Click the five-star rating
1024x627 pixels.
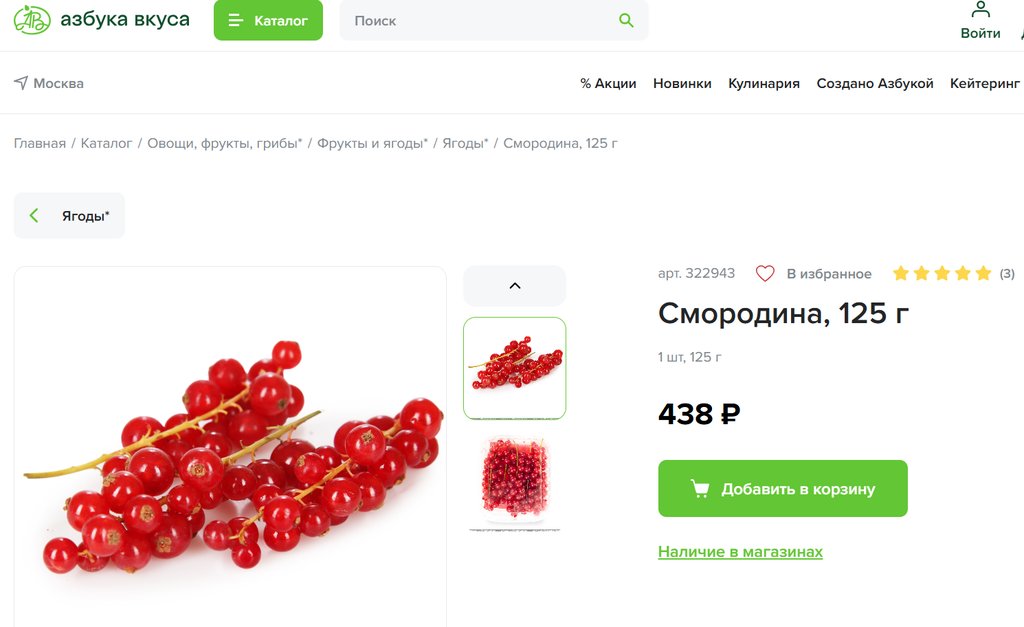[942, 273]
